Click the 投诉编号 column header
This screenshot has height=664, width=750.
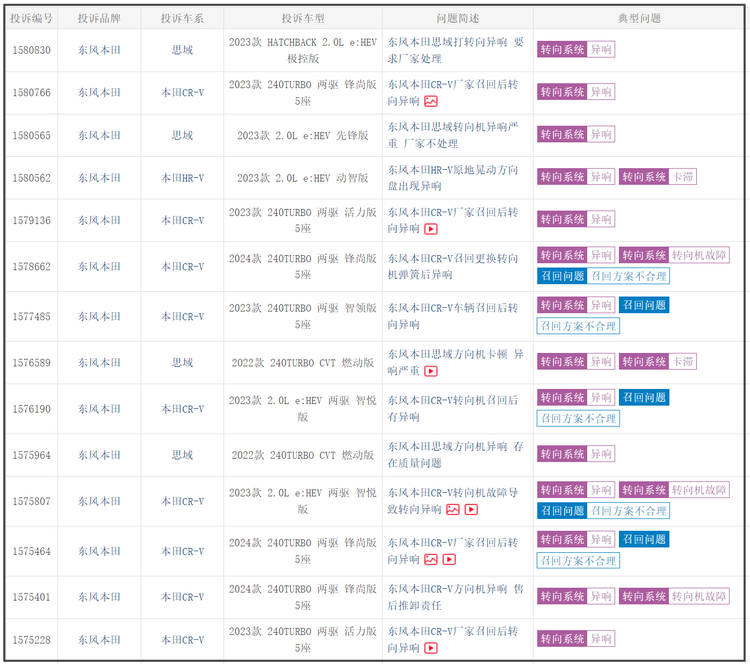[x=31, y=18]
